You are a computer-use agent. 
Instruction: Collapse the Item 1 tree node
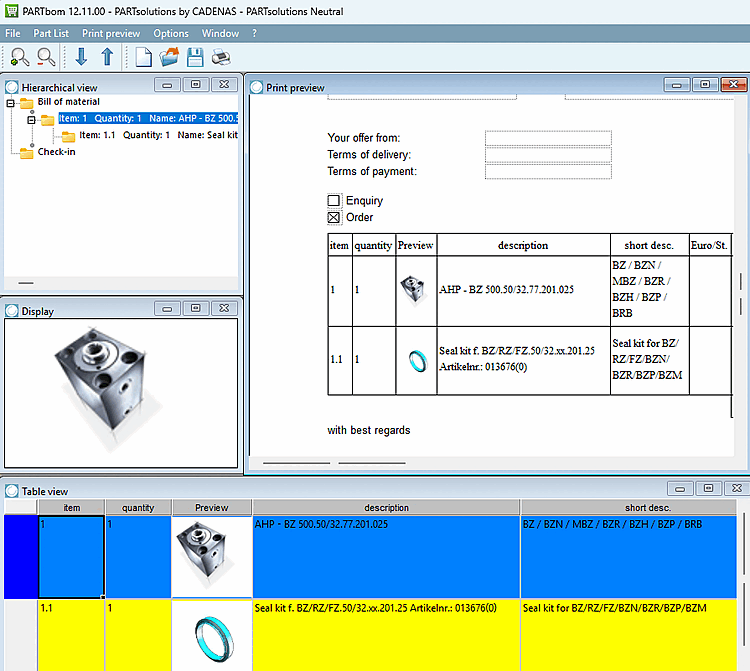[x=31, y=119]
